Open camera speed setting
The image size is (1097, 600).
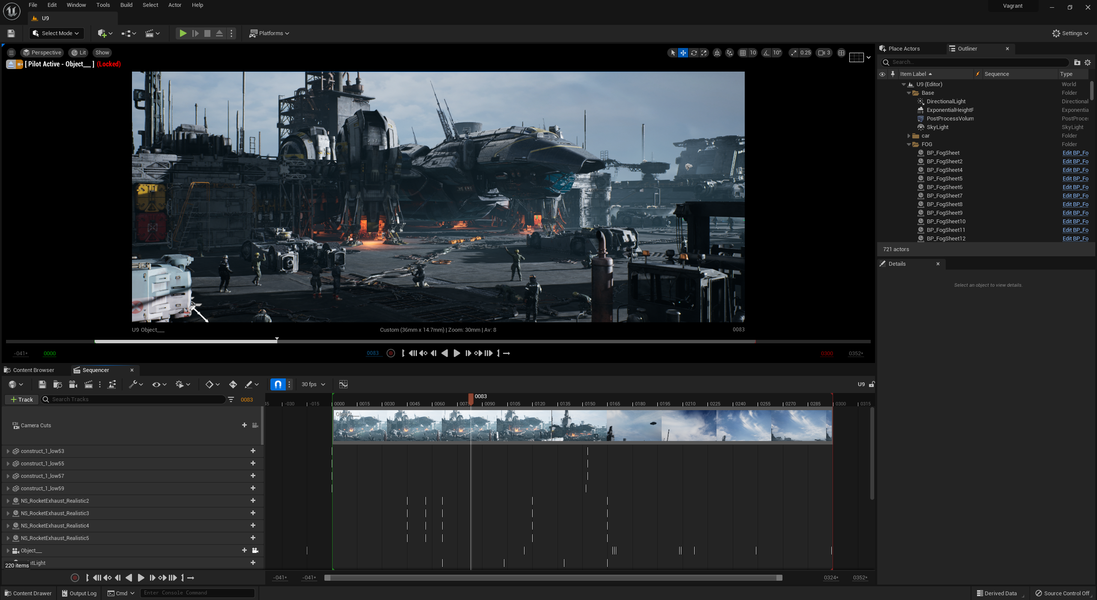pyautogui.click(x=824, y=52)
